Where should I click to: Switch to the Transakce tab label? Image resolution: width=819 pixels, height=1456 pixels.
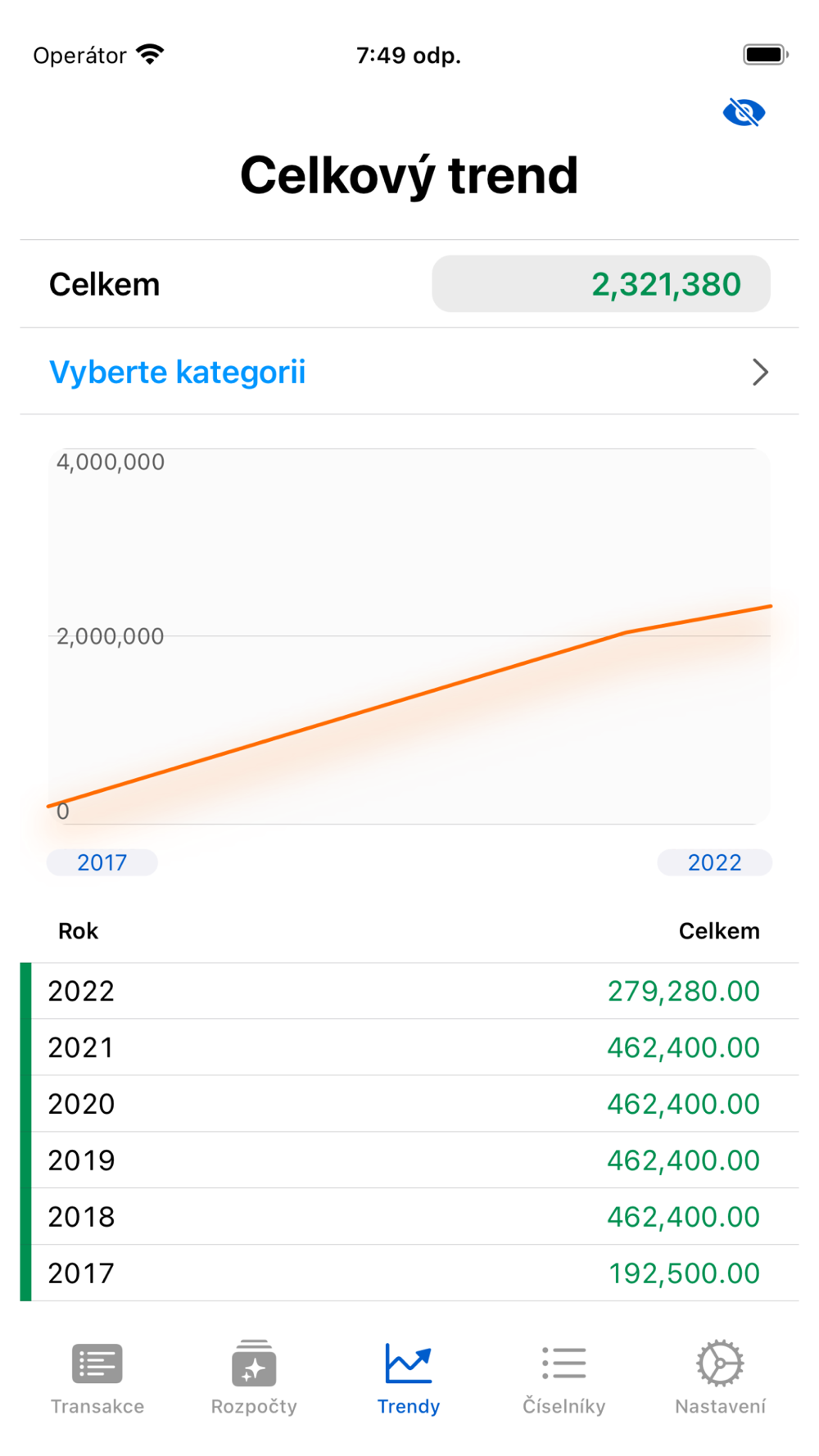97,1406
